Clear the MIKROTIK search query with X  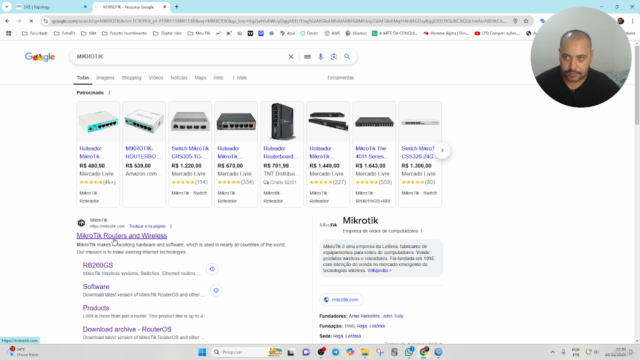291,57
